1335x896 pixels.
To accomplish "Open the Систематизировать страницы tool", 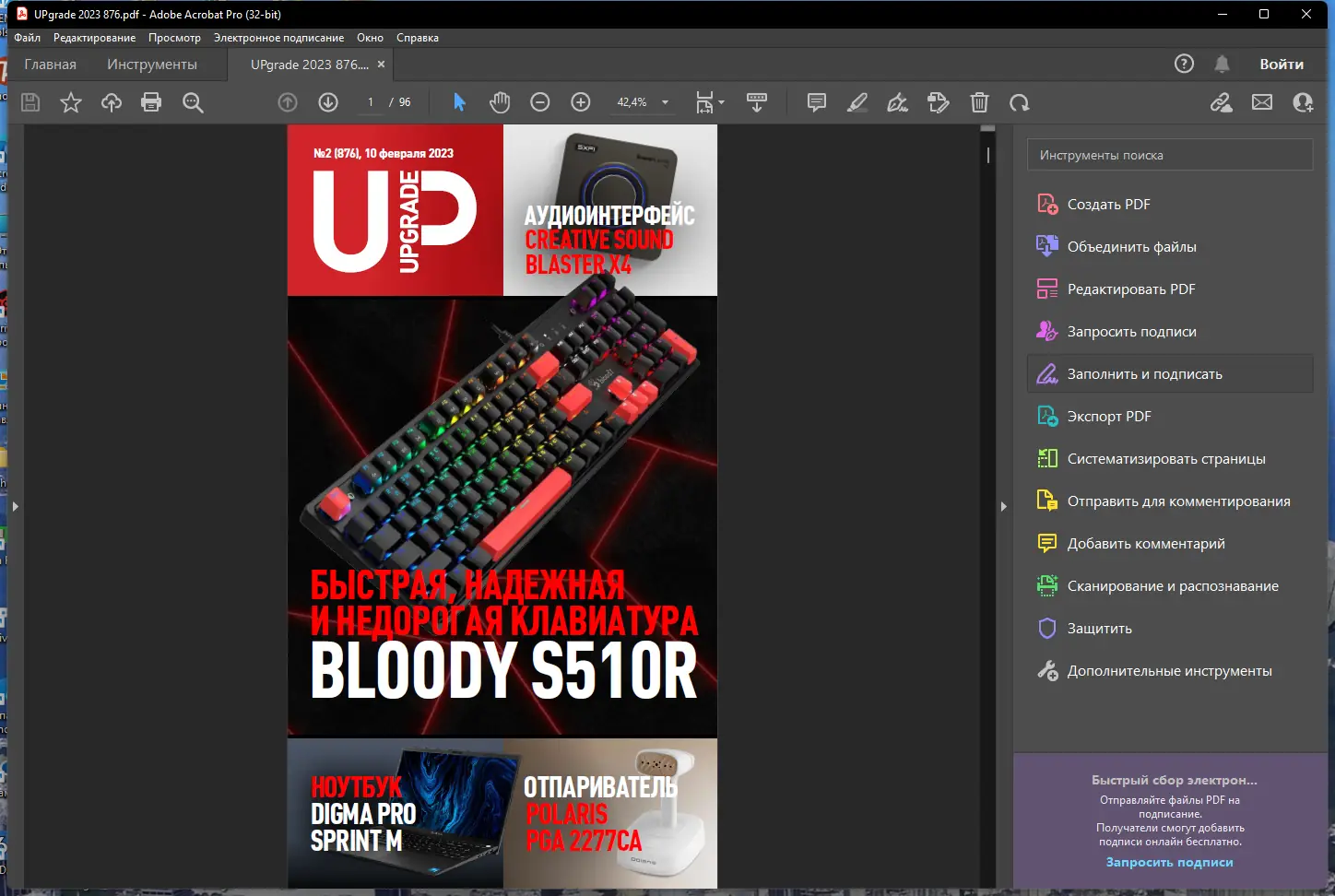I will [1170, 459].
